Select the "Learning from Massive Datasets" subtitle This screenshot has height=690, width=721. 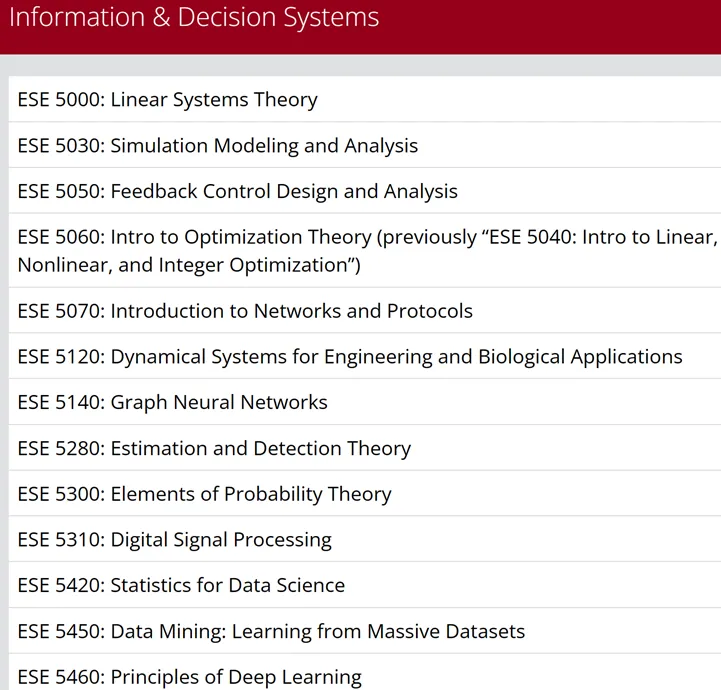click(378, 631)
